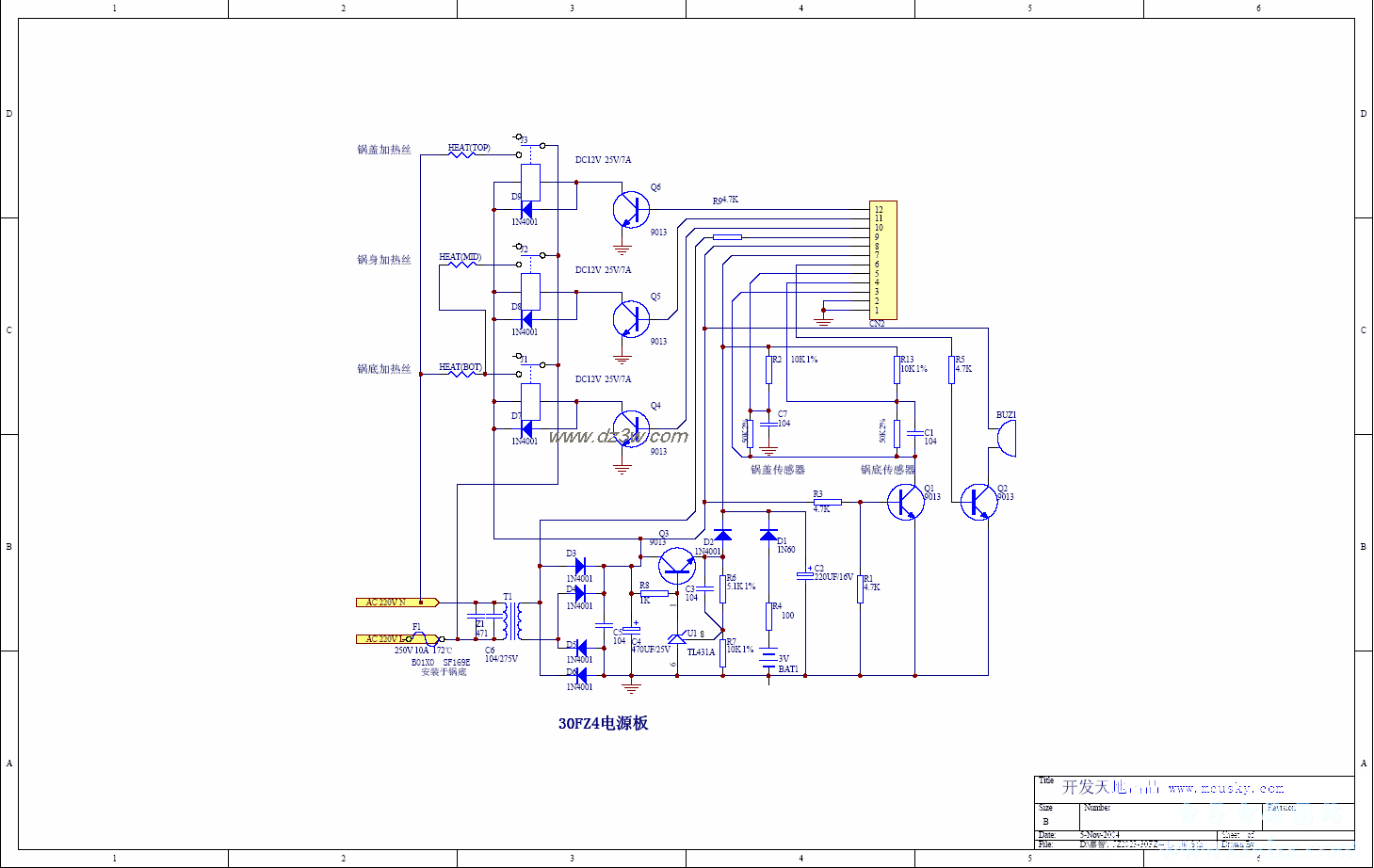Click the U1 TL431A regulator symbol
This screenshot has height=868, width=1374.
point(677,639)
